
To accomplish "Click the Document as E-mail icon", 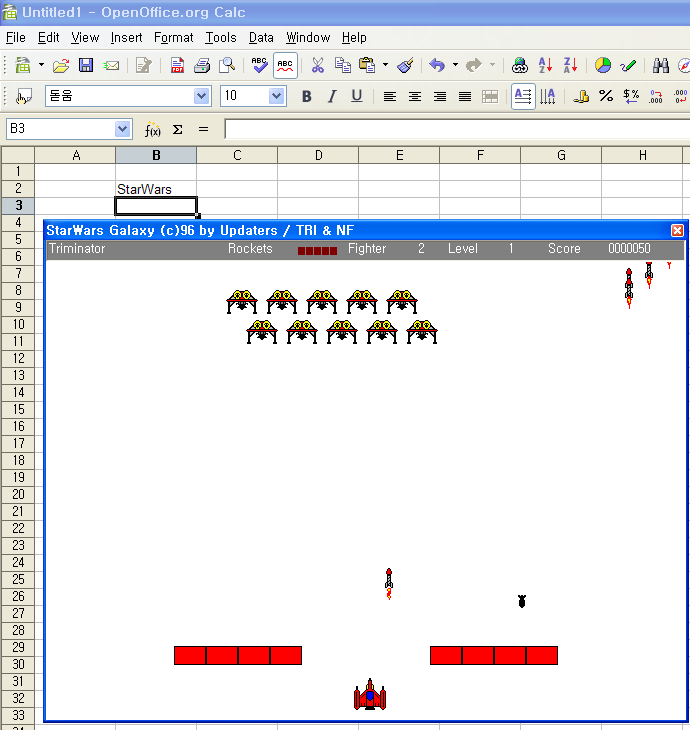I will point(111,65).
